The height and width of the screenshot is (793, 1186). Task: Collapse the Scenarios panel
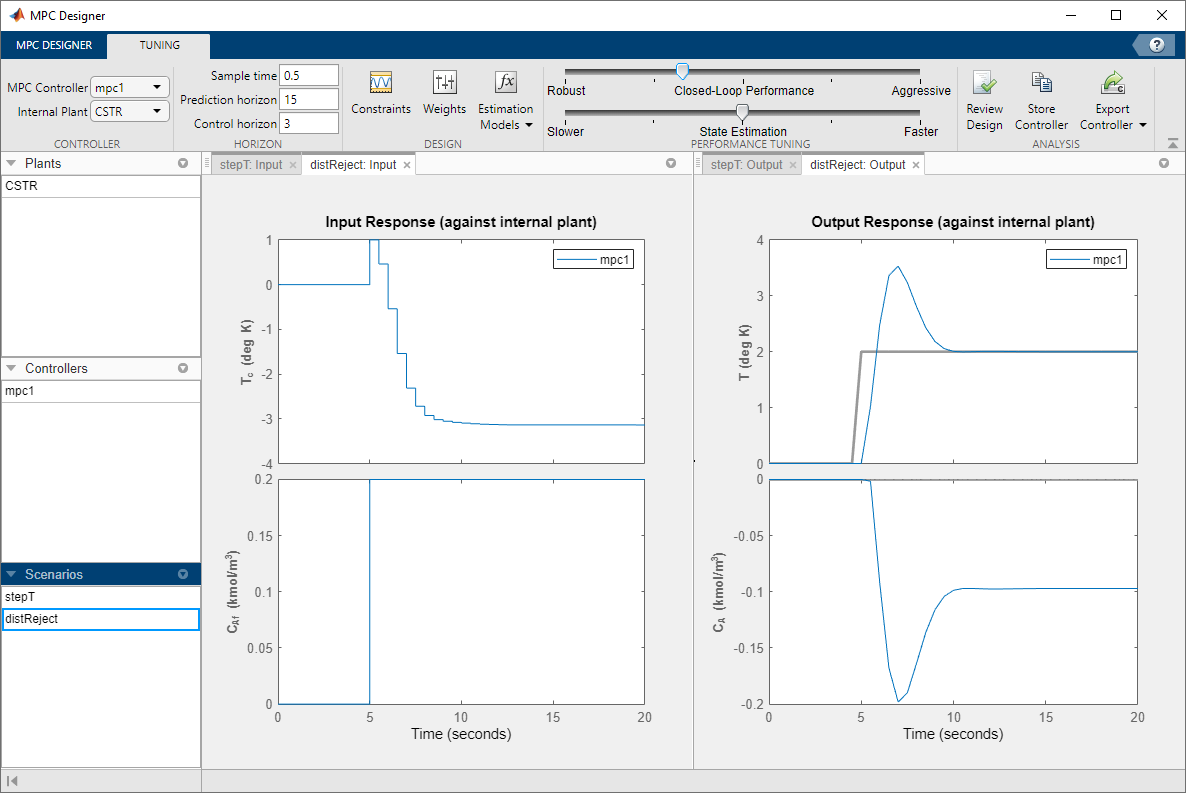tap(12, 574)
